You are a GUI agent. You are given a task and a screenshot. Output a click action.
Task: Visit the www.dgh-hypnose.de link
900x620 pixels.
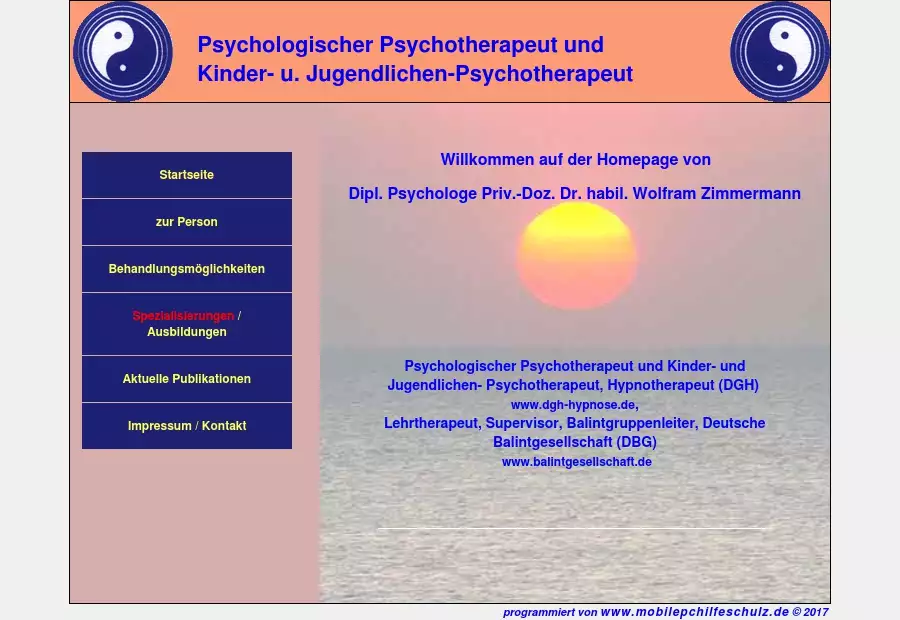pos(574,405)
